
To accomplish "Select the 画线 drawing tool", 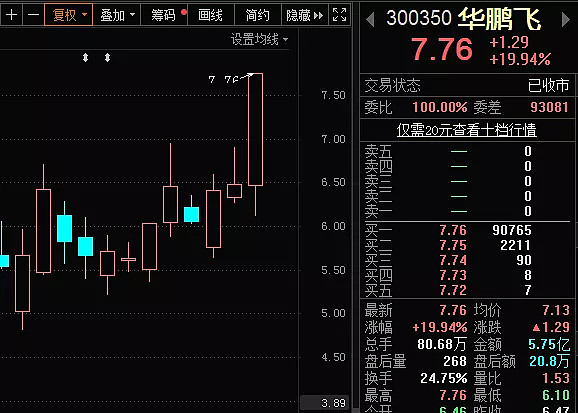I will pos(210,15).
